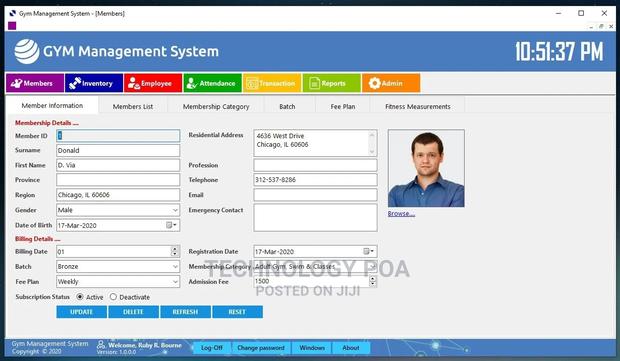Switch to Fitness Measurements tab
620x361 pixels.
point(418,106)
